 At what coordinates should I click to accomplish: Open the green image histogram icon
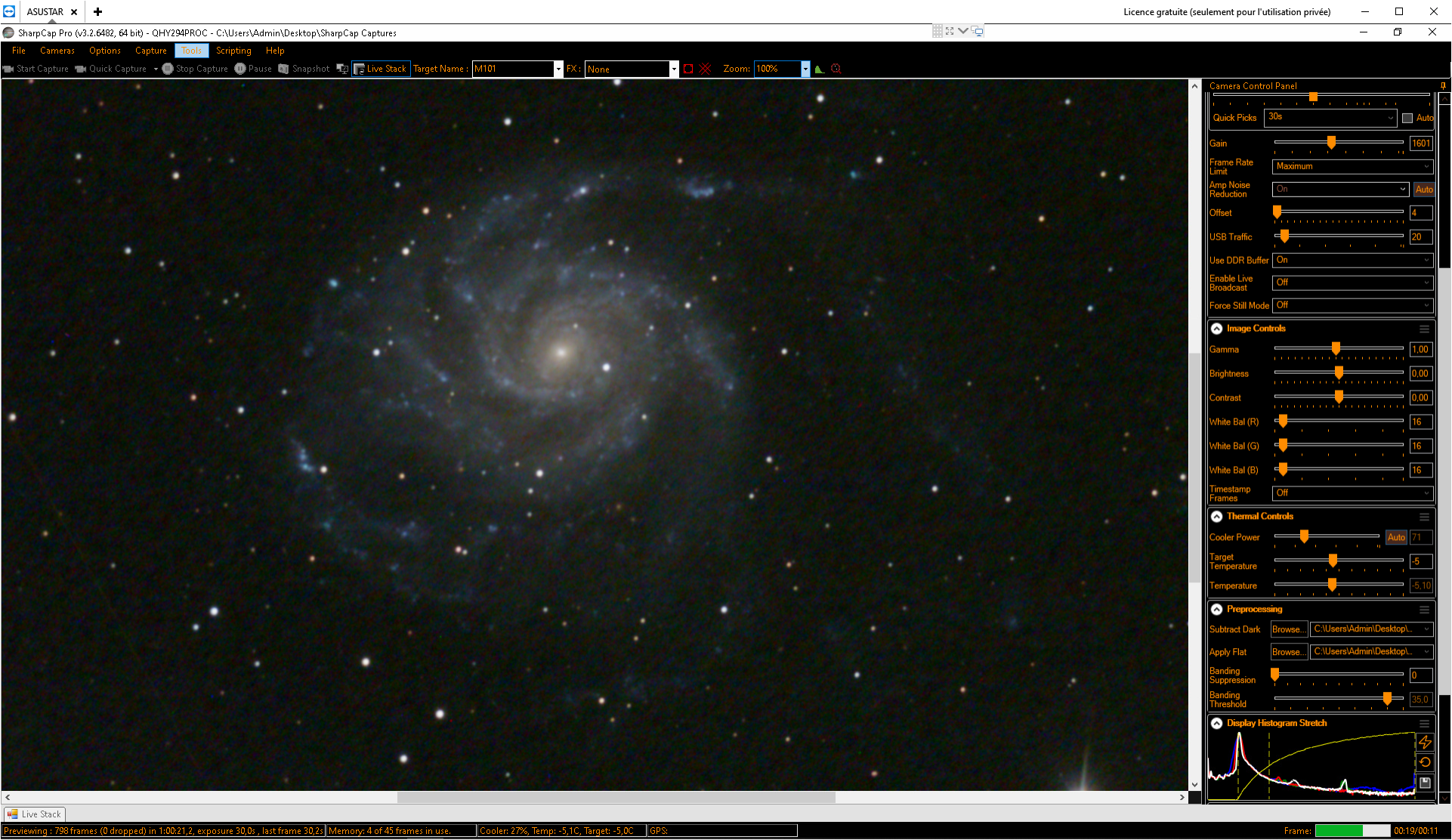819,69
